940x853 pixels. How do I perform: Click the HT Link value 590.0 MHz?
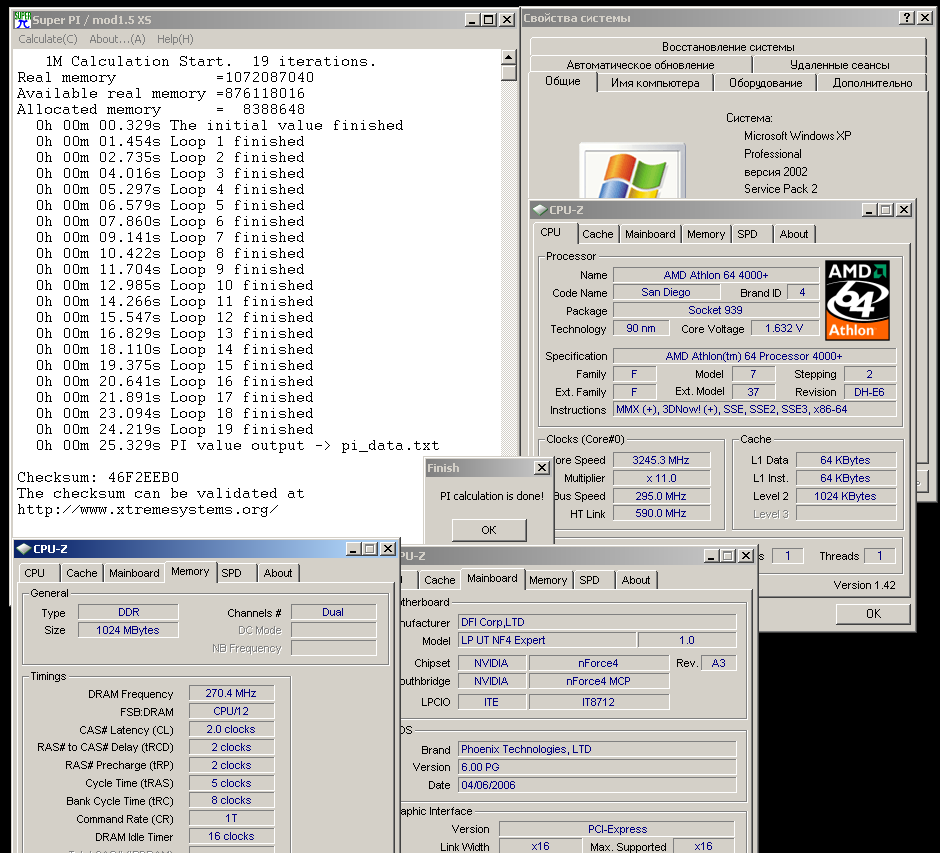tap(661, 513)
